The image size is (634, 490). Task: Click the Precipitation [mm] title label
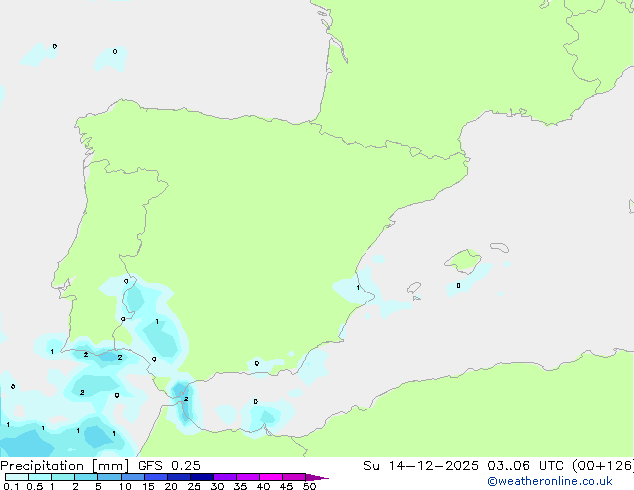click(x=64, y=466)
